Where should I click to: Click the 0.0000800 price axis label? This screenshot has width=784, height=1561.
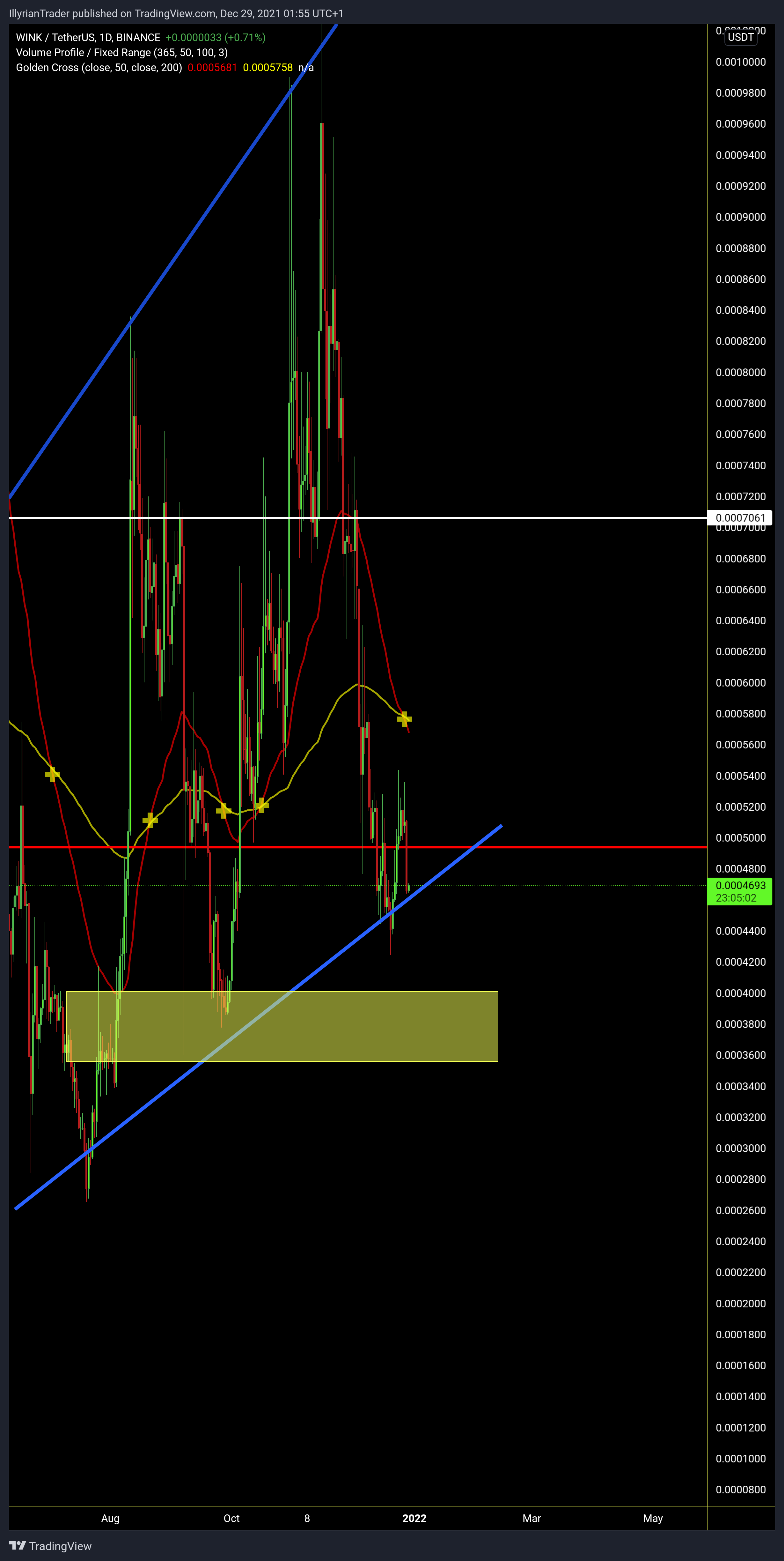point(740,1490)
